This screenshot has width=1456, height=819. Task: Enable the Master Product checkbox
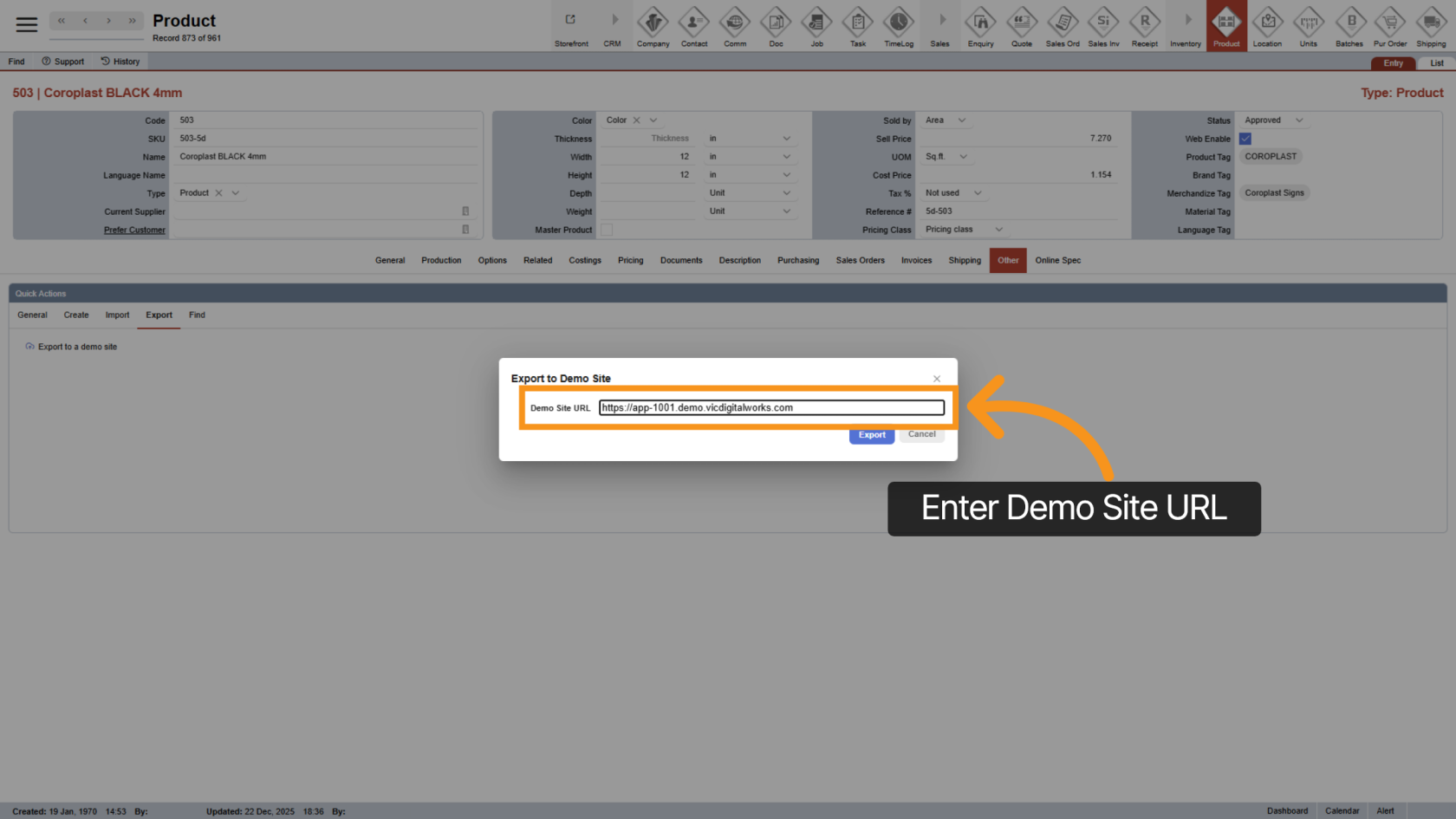click(x=607, y=230)
